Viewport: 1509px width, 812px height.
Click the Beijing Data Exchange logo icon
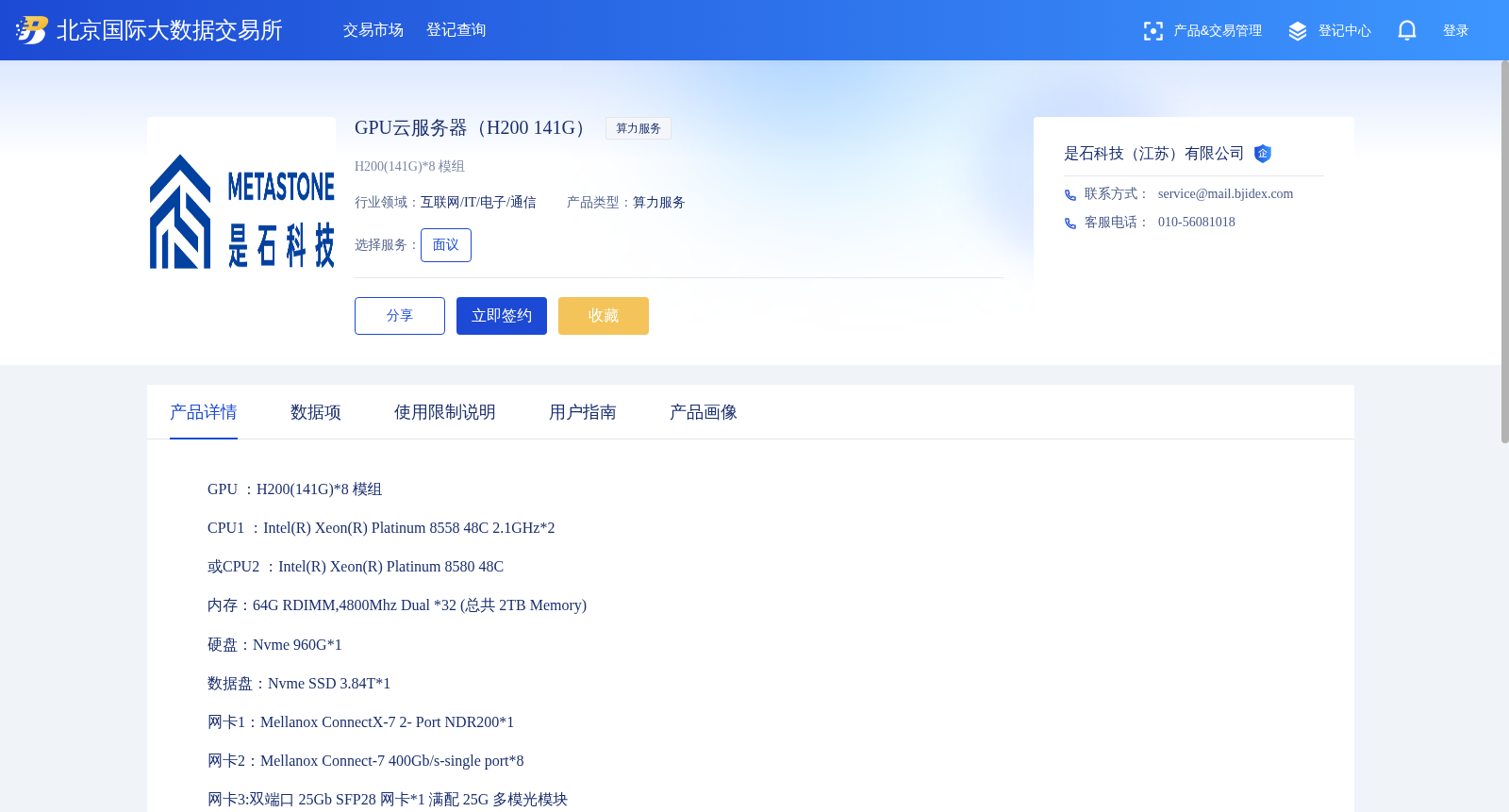[32, 30]
